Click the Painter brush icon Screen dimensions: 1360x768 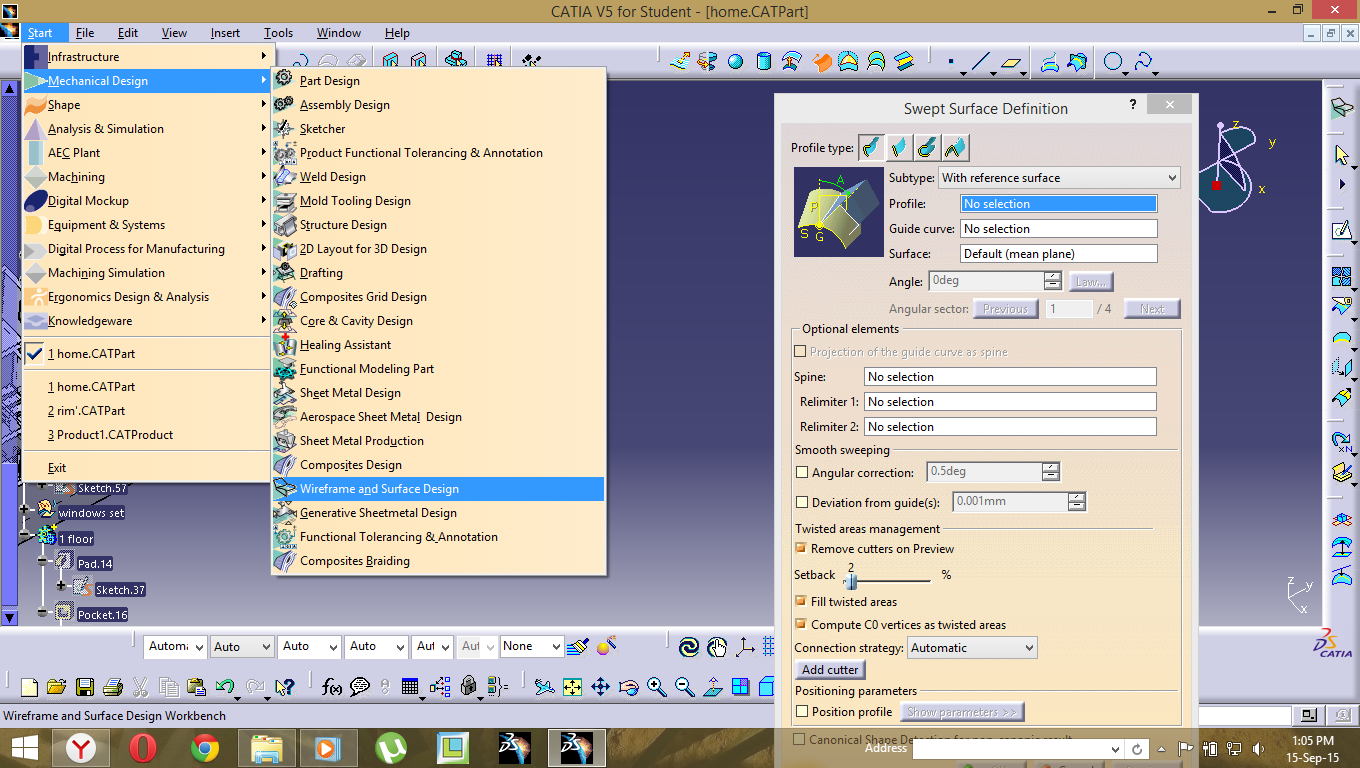click(577, 647)
